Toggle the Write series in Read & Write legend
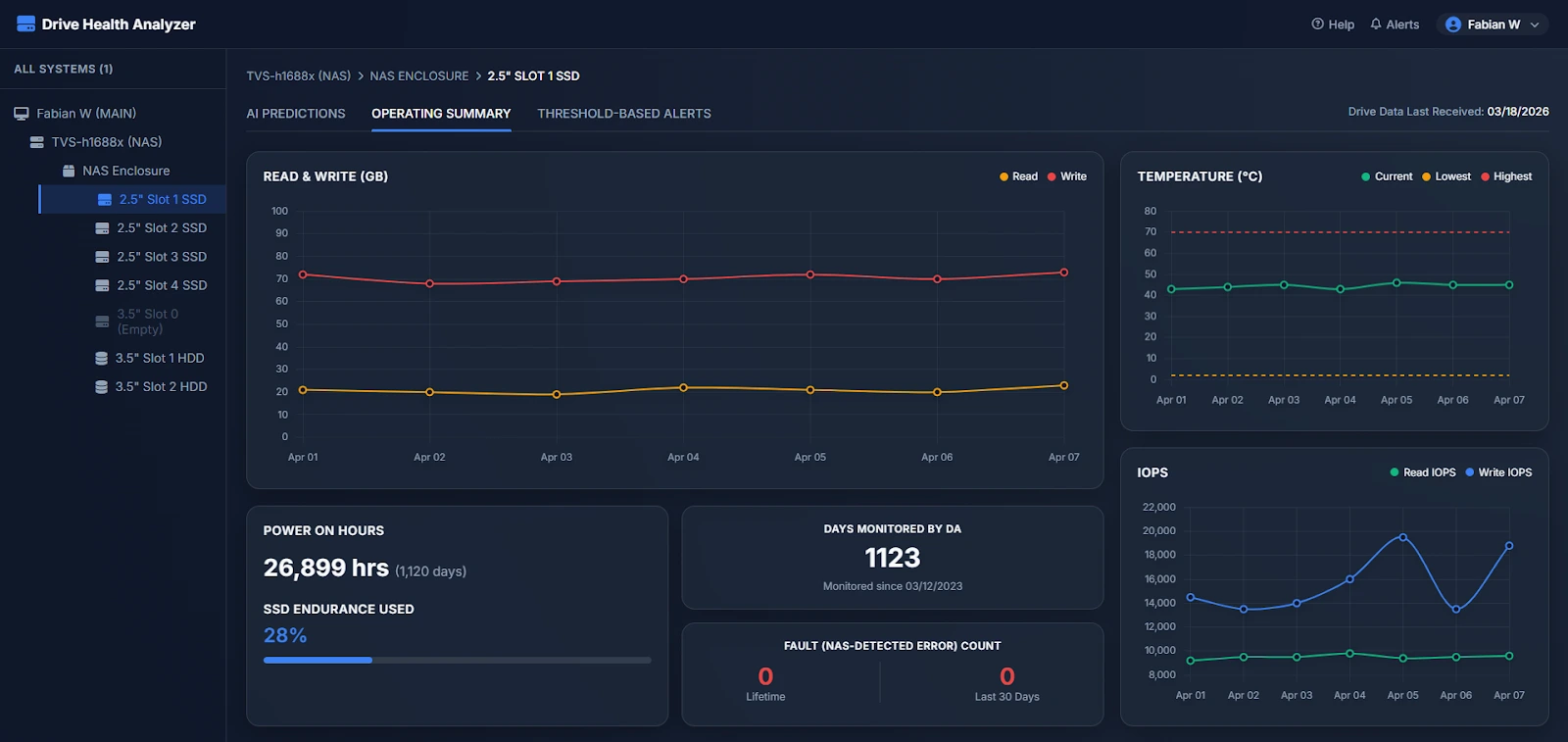 coord(1066,176)
